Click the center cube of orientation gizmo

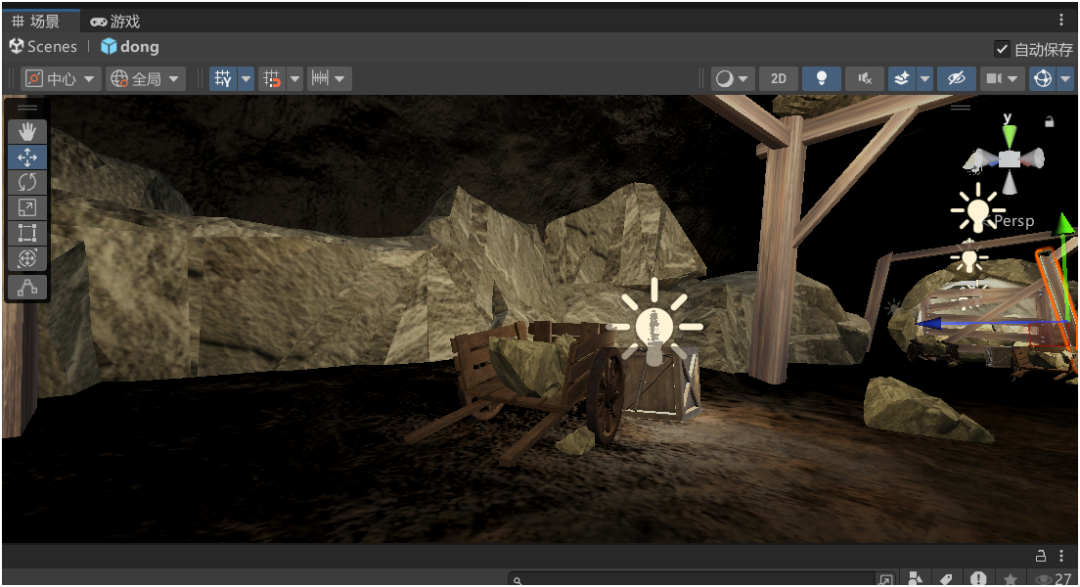1009,159
